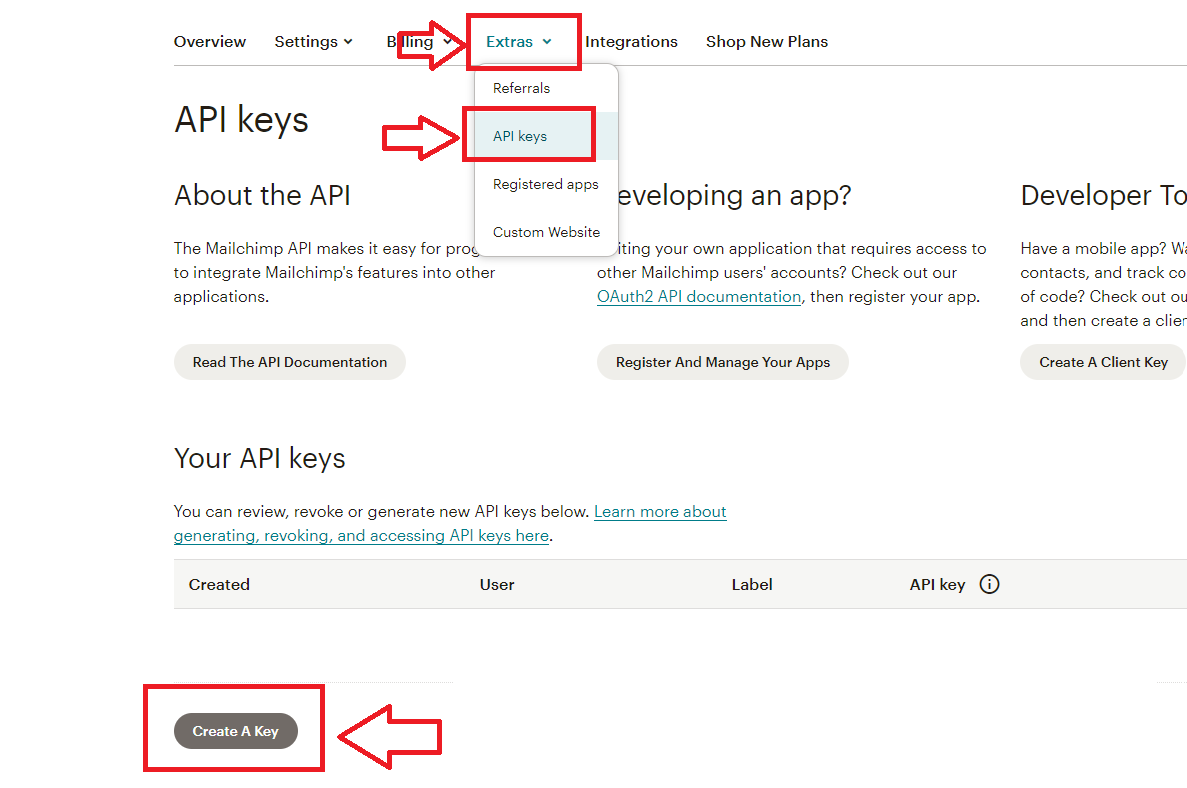Viewport: 1187px width, 788px height.
Task: Open the Overview tab
Action: (x=210, y=42)
